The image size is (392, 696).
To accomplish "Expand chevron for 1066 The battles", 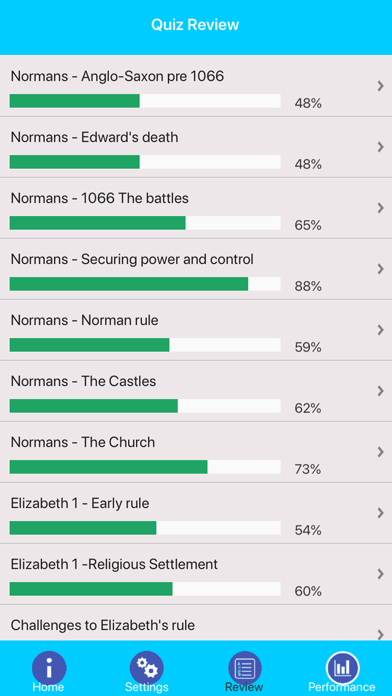I will (x=380, y=208).
